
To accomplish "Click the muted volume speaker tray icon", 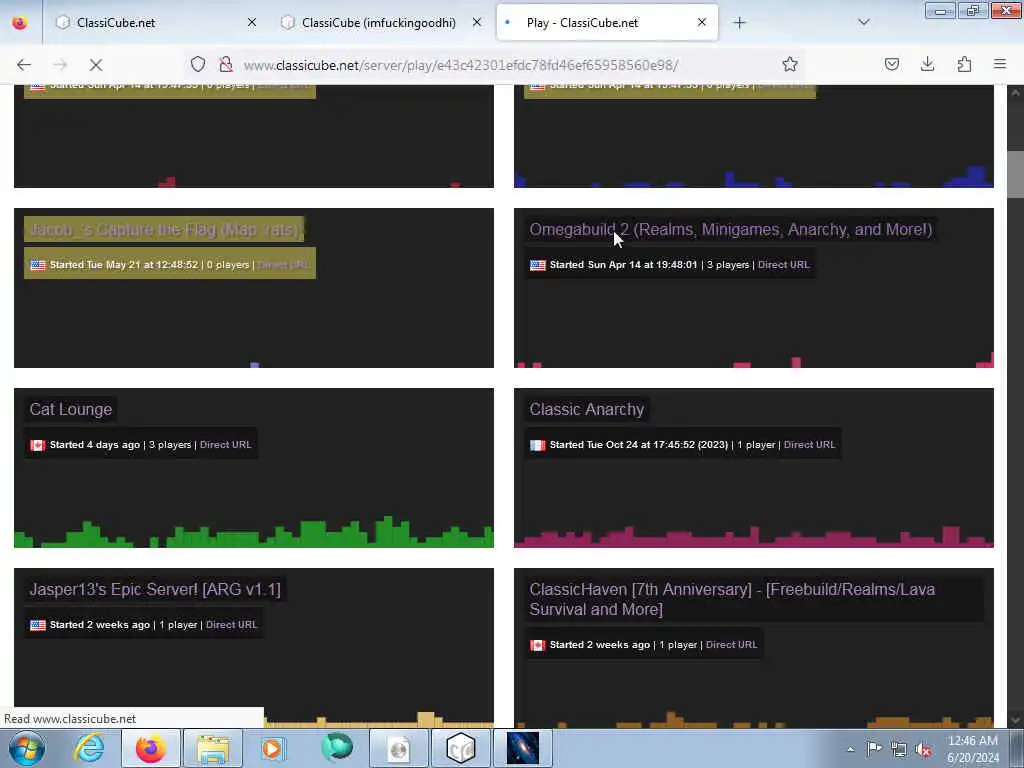I will [923, 749].
